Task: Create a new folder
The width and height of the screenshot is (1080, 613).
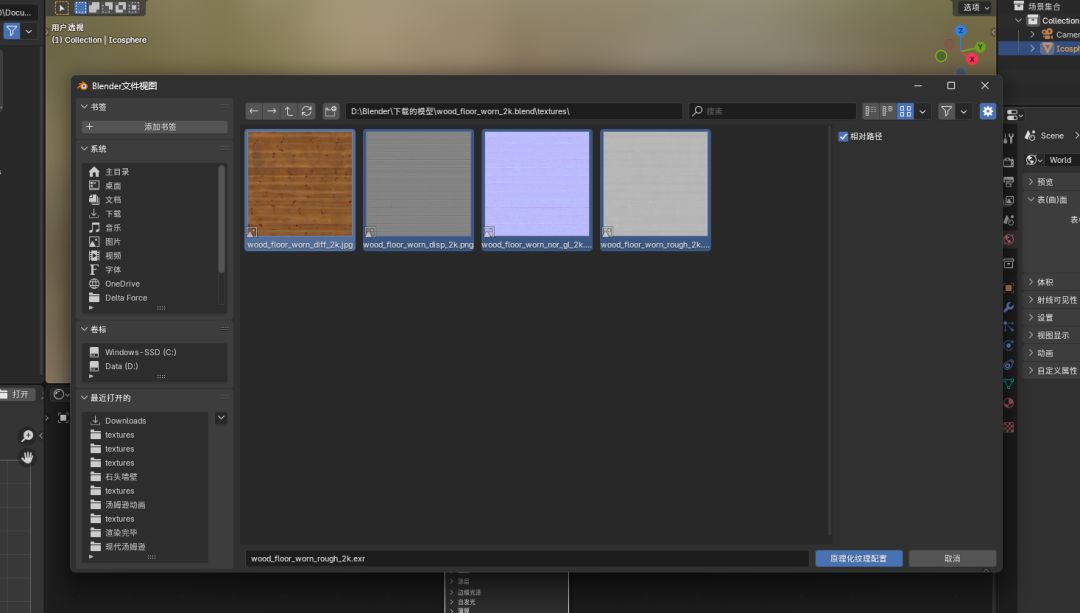Action: (331, 111)
